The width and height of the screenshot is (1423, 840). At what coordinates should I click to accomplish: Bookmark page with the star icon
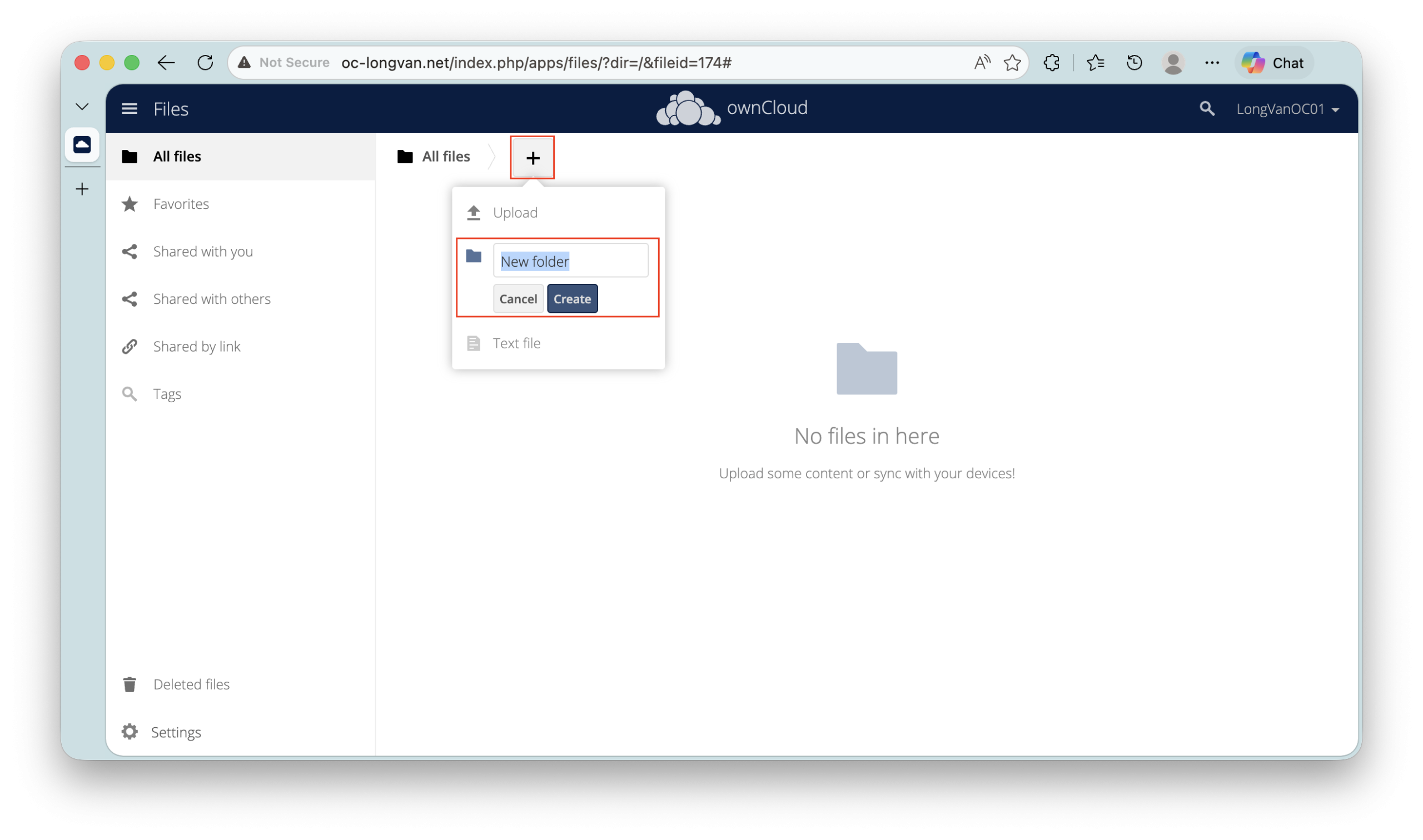[1012, 63]
